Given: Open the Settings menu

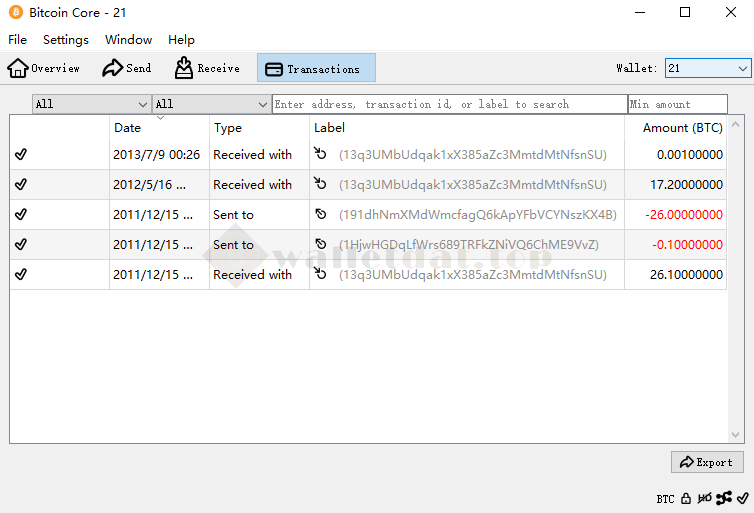Looking at the screenshot, I should point(66,40).
